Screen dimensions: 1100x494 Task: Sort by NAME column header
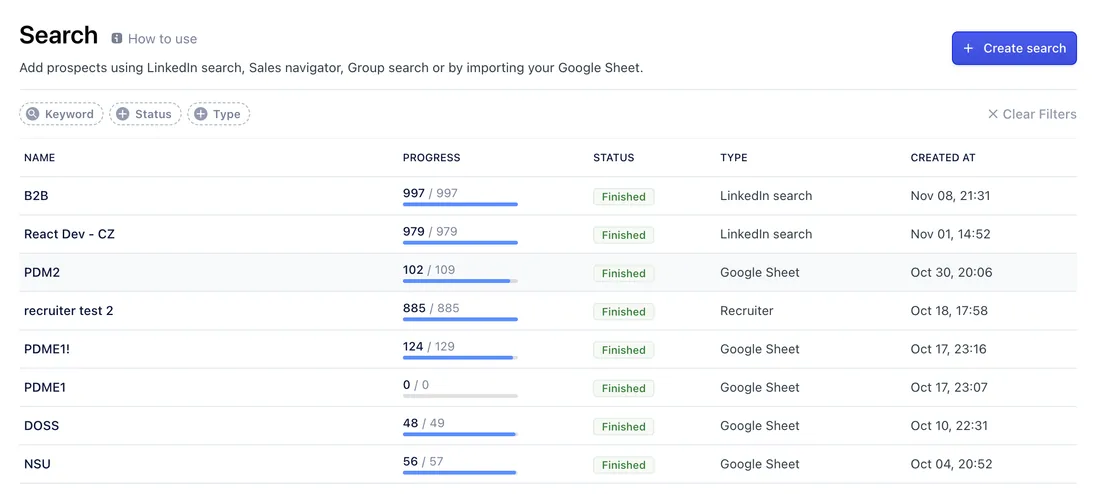tap(39, 158)
